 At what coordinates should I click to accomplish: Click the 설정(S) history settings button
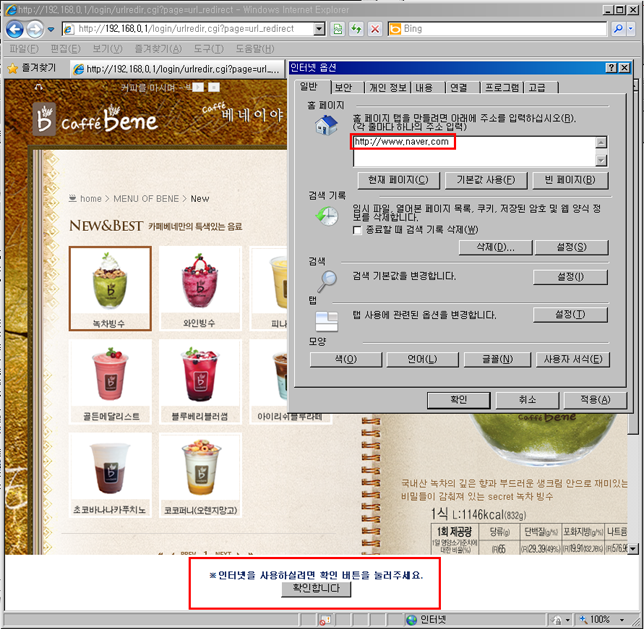tap(571, 247)
